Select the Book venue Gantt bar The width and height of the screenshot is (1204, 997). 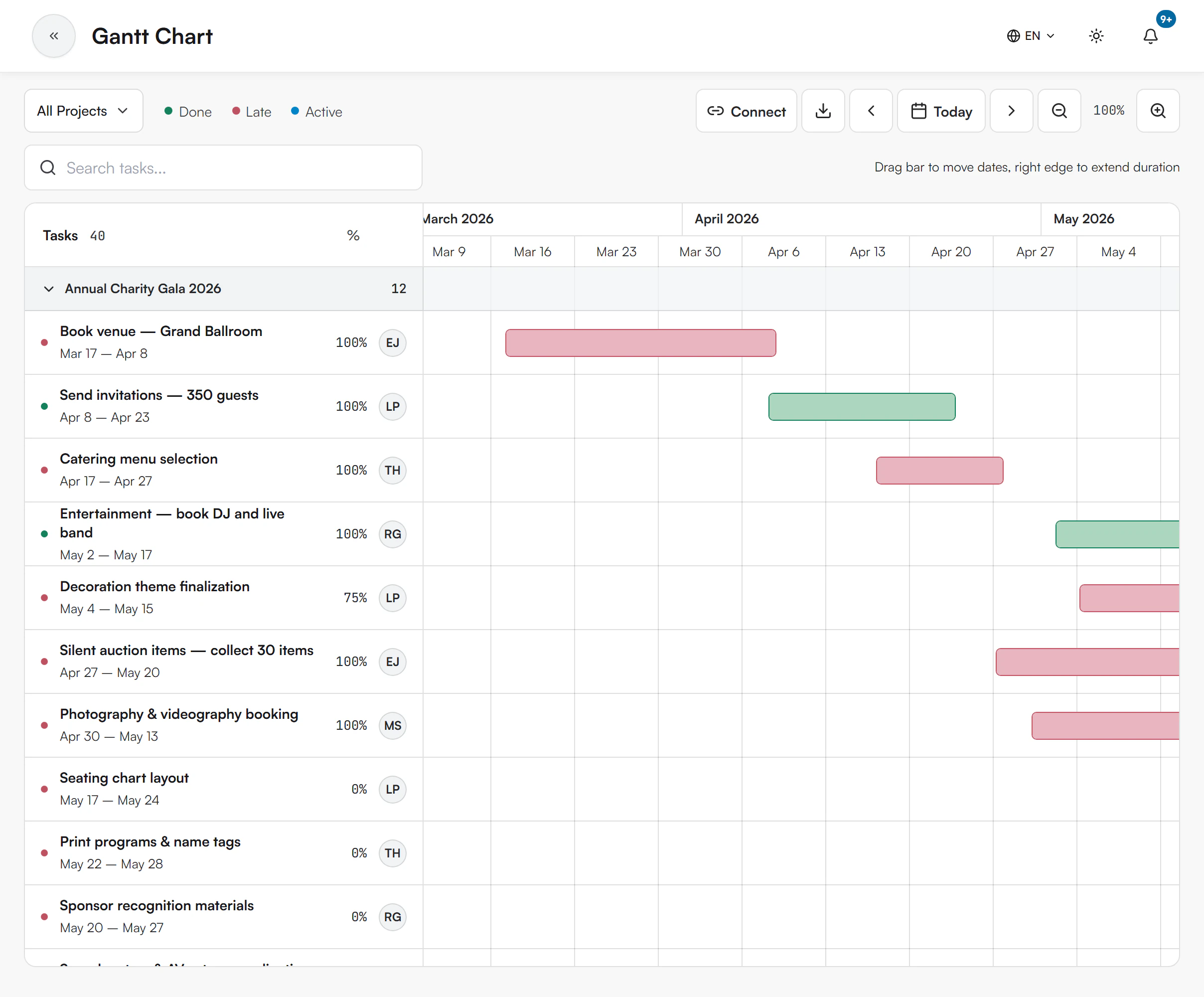(x=640, y=343)
